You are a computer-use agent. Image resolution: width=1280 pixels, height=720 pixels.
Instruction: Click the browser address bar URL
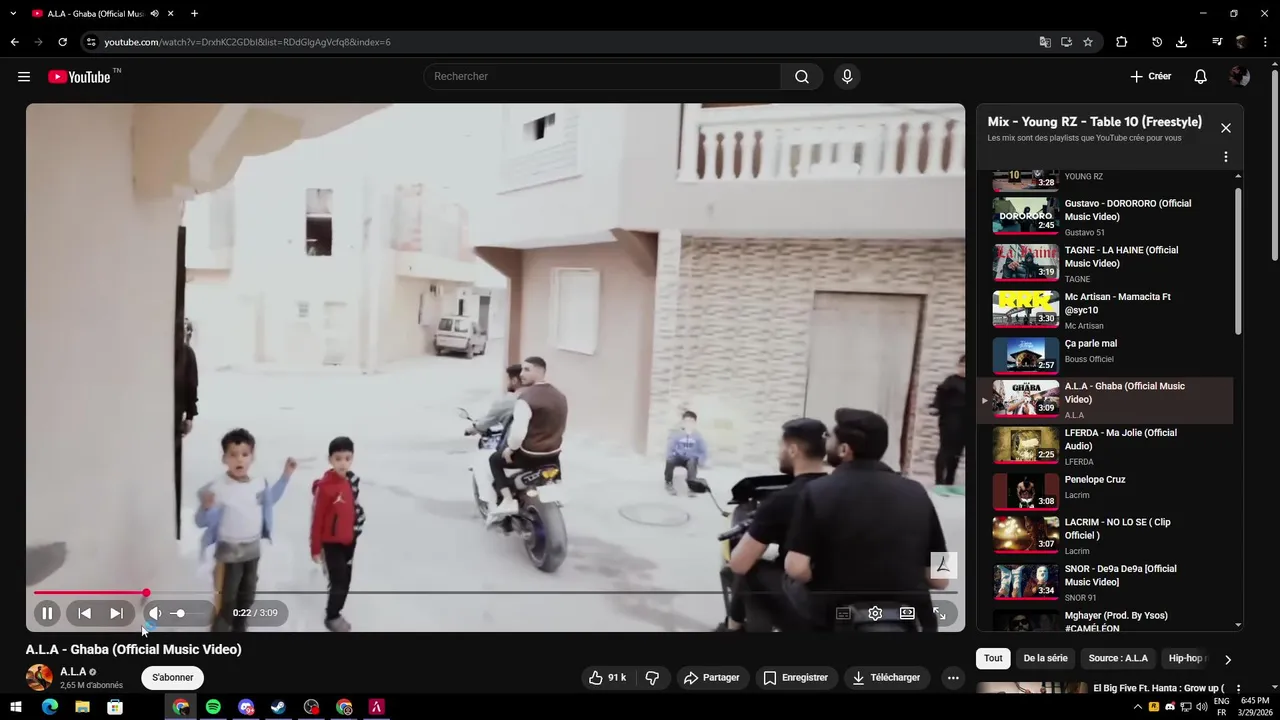[x=247, y=42]
